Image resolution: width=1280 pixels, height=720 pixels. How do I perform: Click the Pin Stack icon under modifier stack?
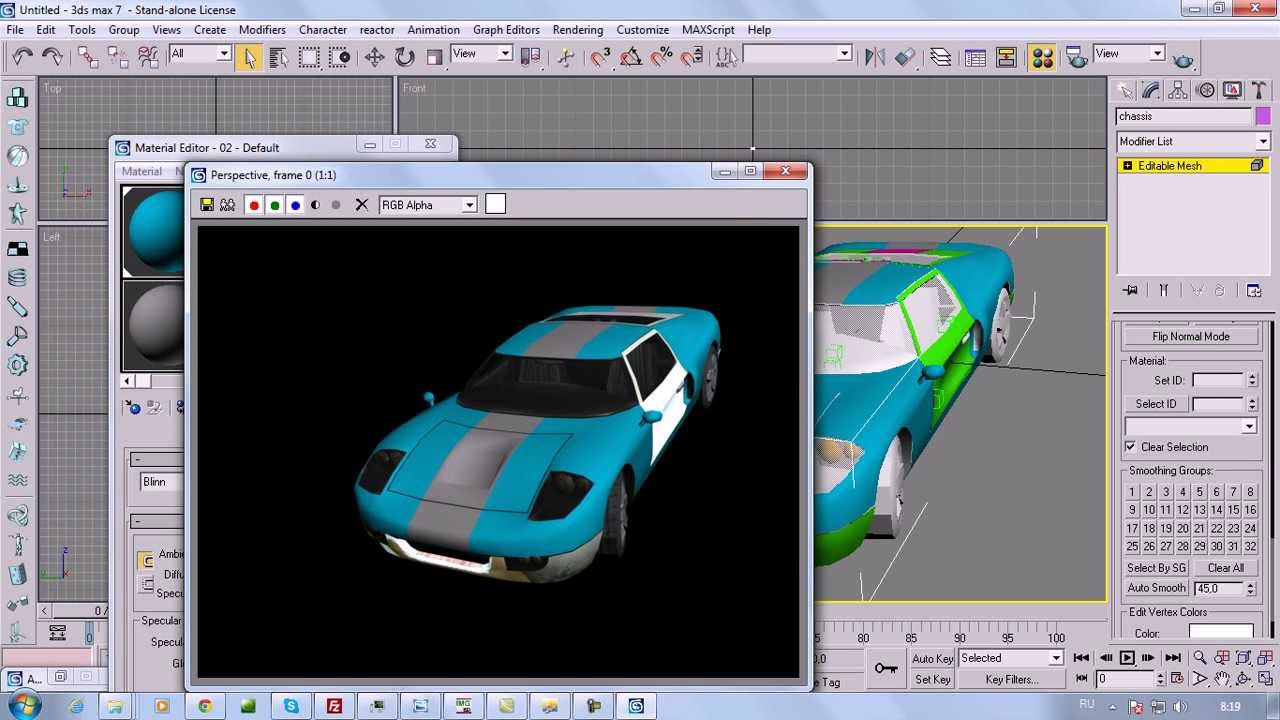click(x=1130, y=290)
